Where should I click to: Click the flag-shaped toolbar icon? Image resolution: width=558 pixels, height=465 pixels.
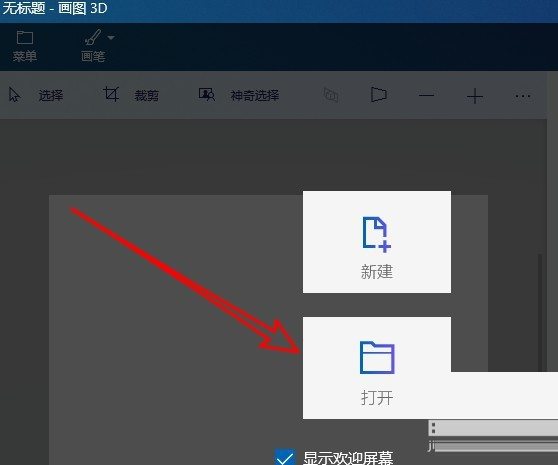(378, 95)
